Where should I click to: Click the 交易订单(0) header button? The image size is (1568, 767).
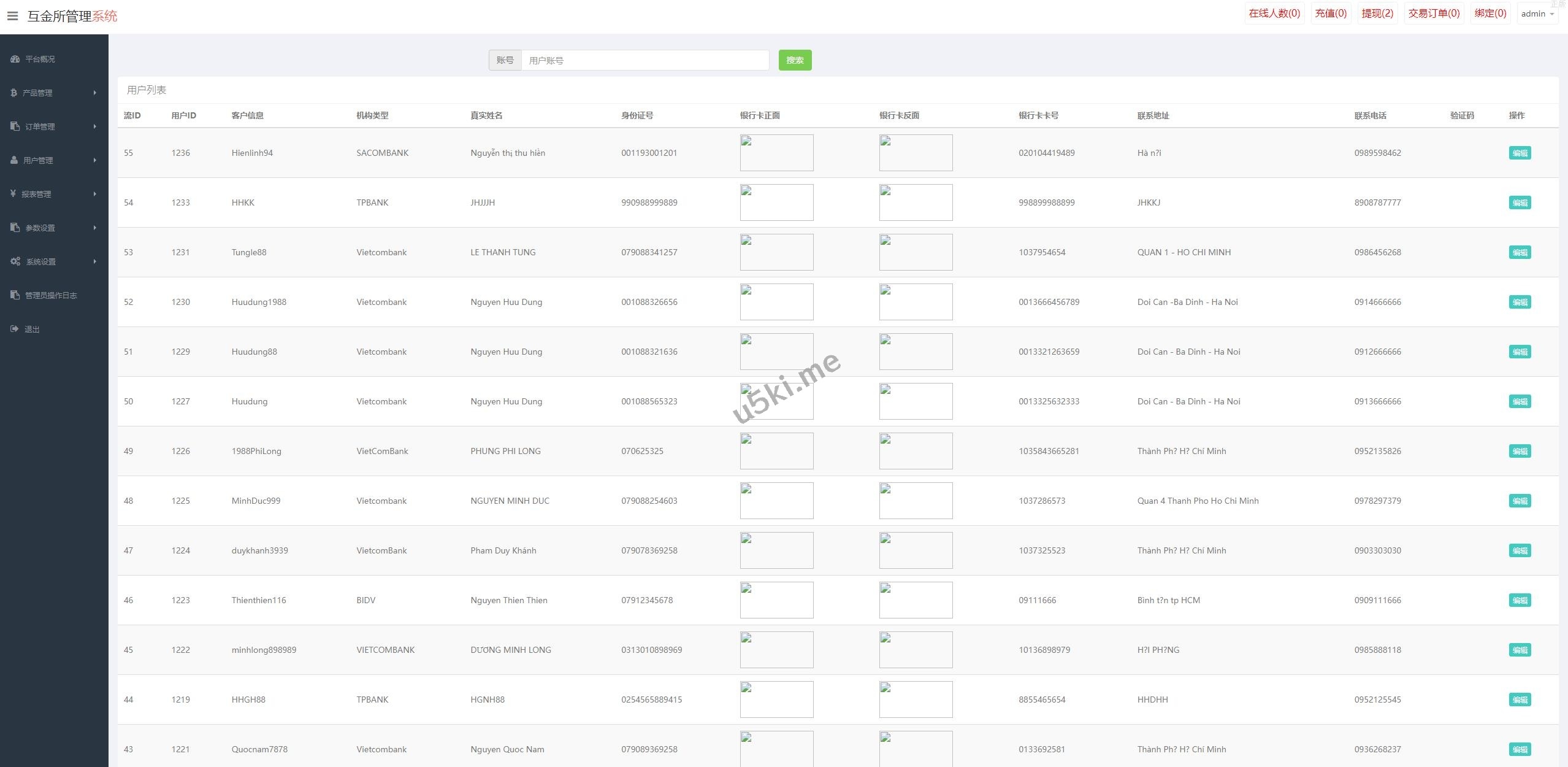(x=1433, y=13)
